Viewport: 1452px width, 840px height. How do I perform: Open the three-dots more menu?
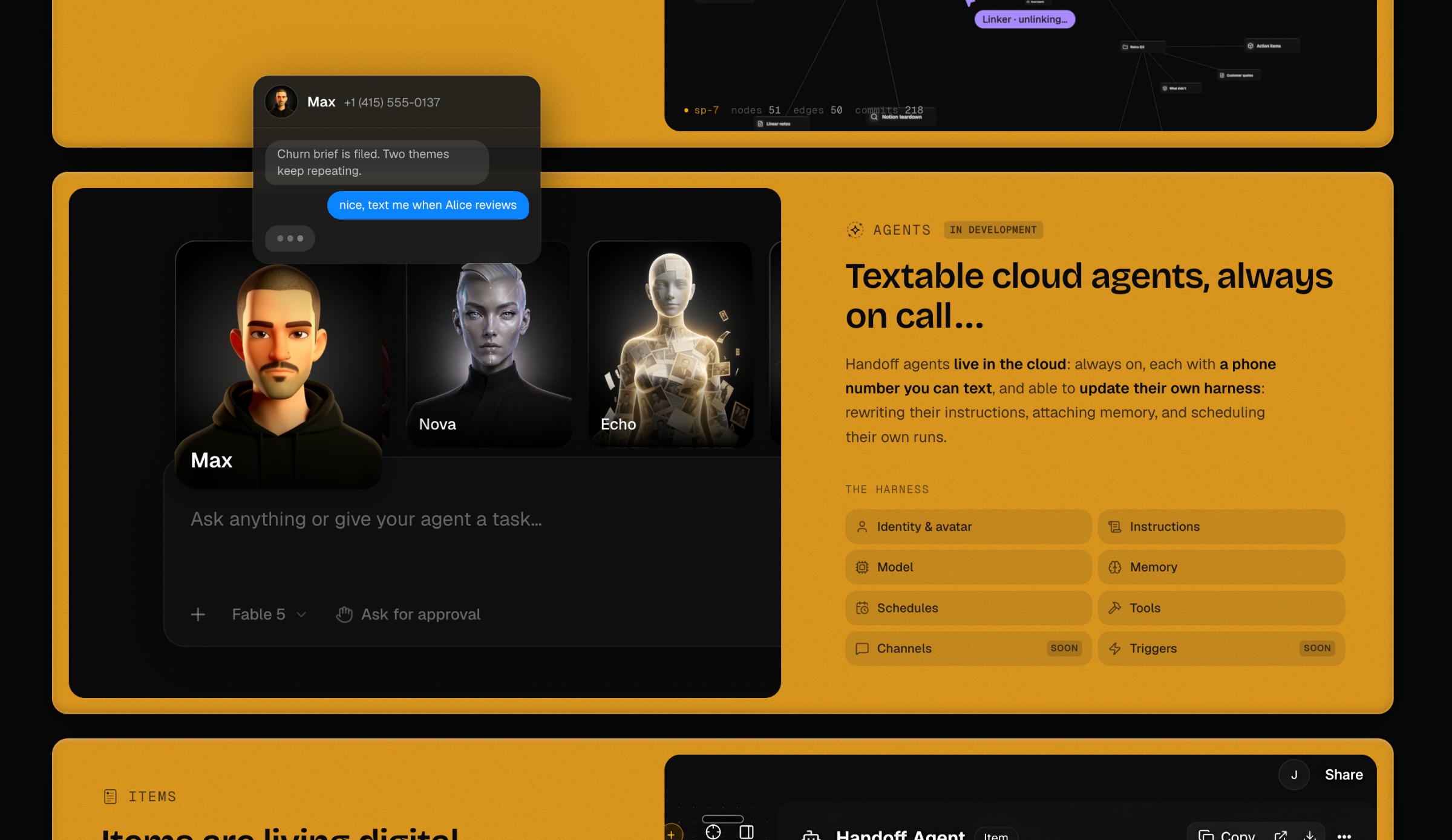(1344, 836)
